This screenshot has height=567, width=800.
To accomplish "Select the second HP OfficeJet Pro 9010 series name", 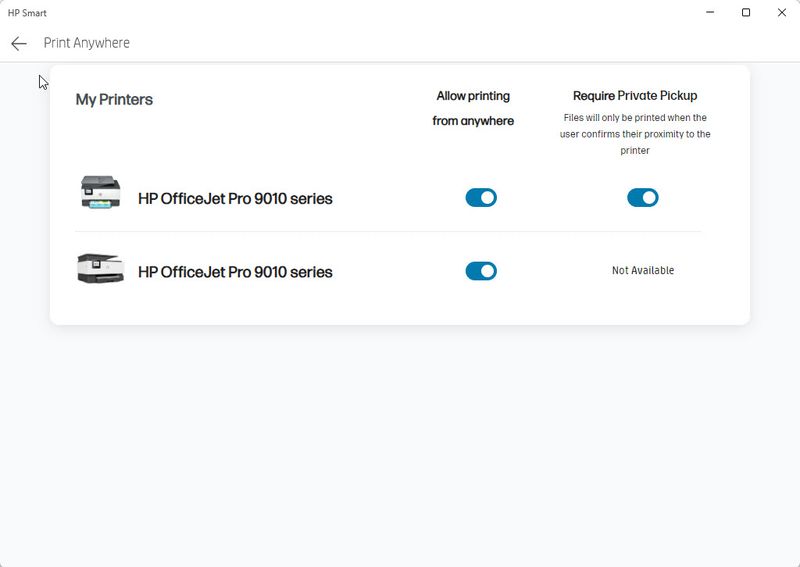I will click(235, 272).
